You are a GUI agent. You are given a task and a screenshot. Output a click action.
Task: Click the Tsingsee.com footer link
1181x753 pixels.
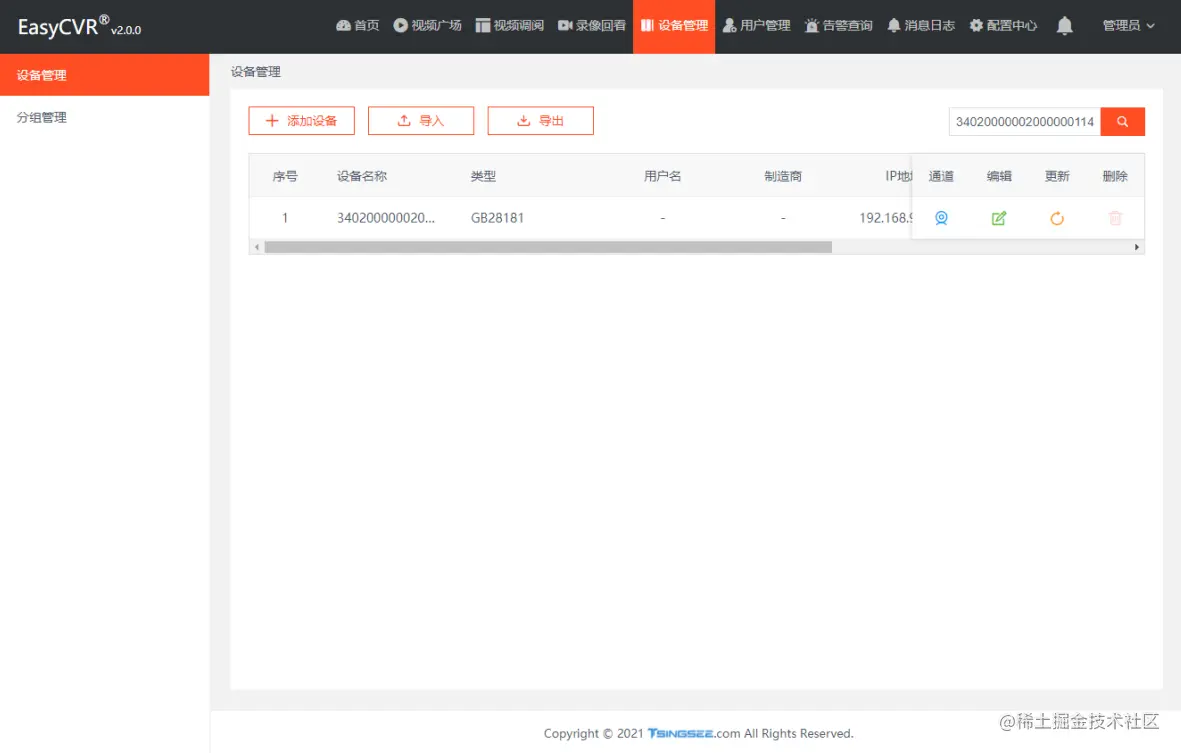[x=693, y=733]
